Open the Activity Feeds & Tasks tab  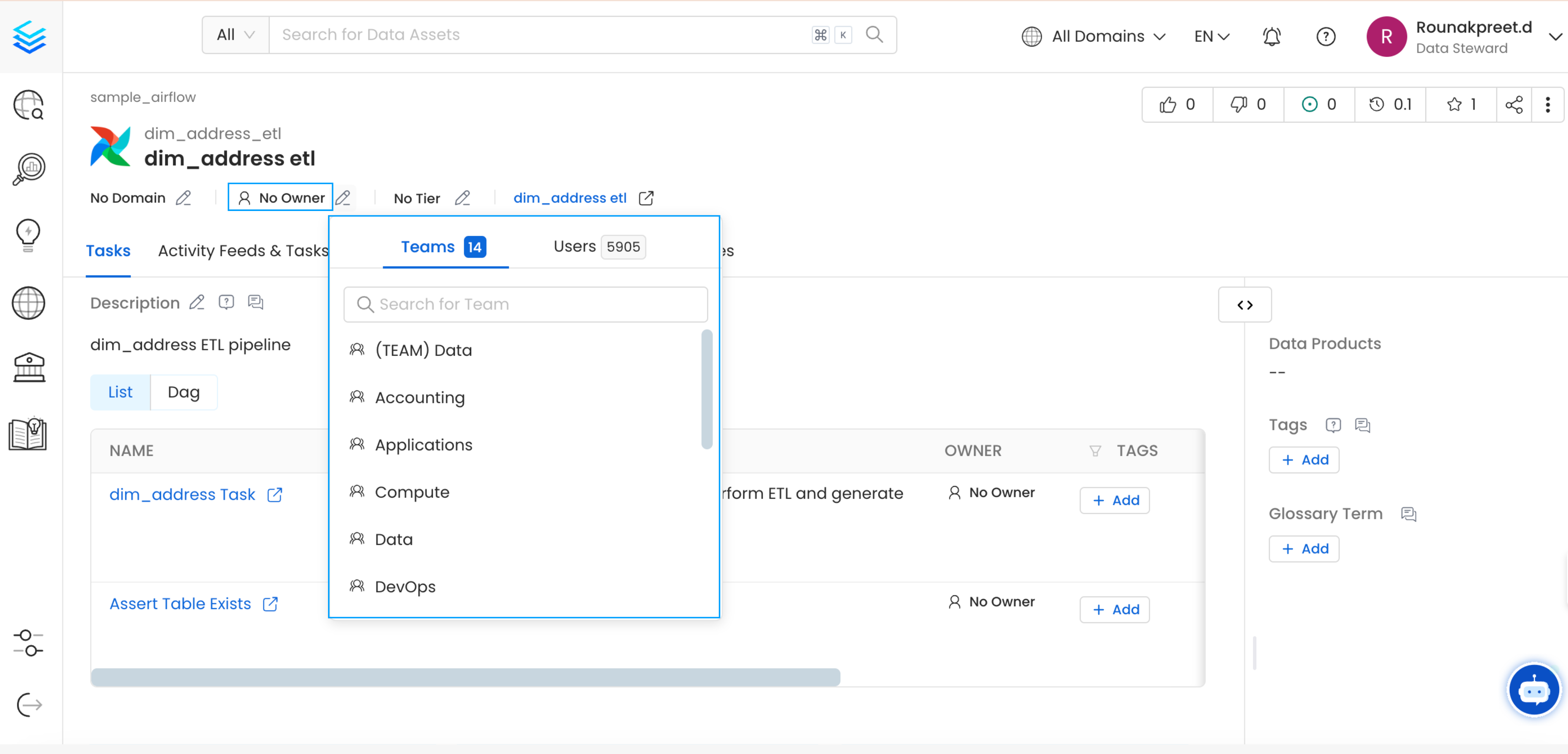[243, 250]
